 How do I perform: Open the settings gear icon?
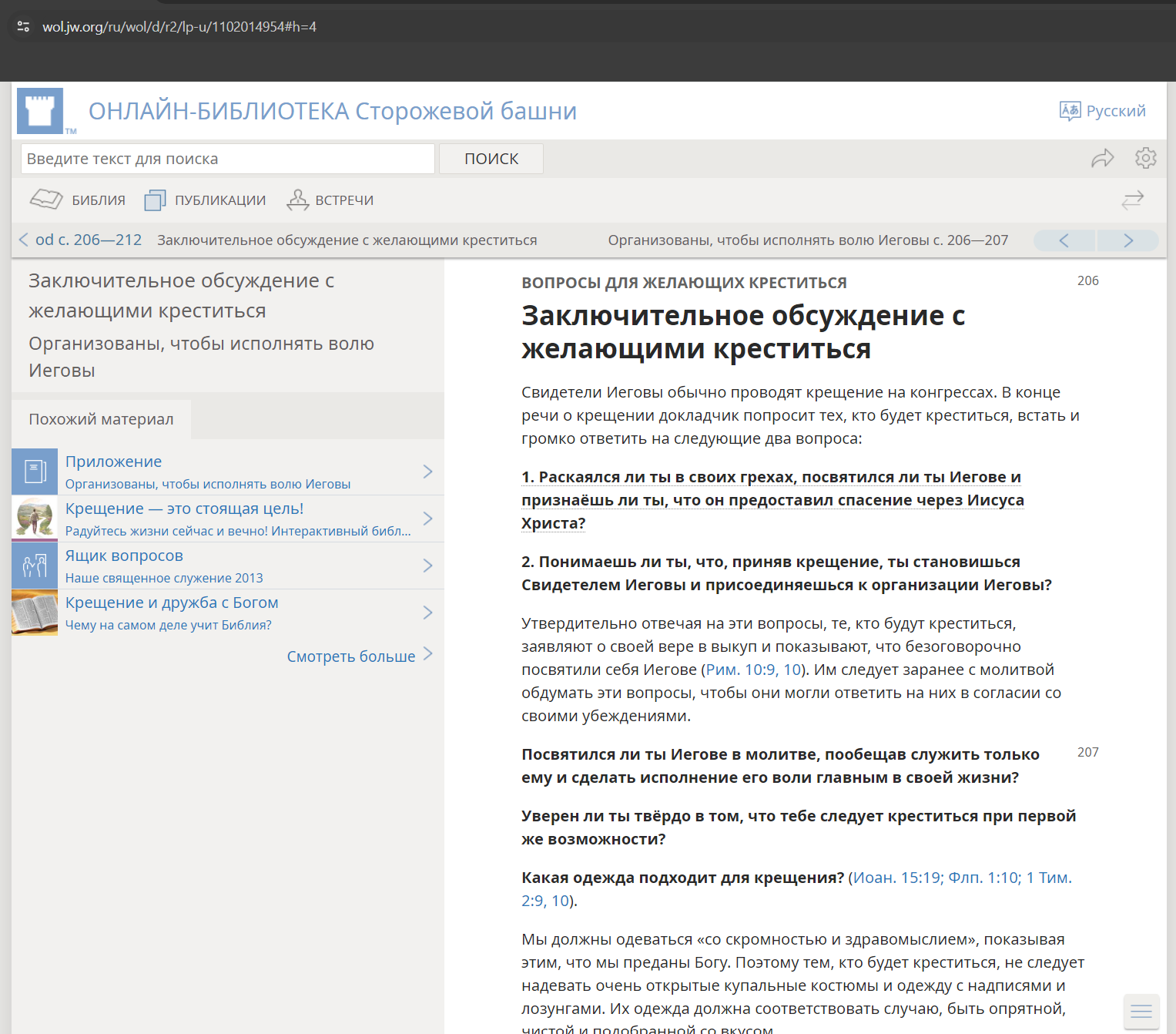point(1146,158)
